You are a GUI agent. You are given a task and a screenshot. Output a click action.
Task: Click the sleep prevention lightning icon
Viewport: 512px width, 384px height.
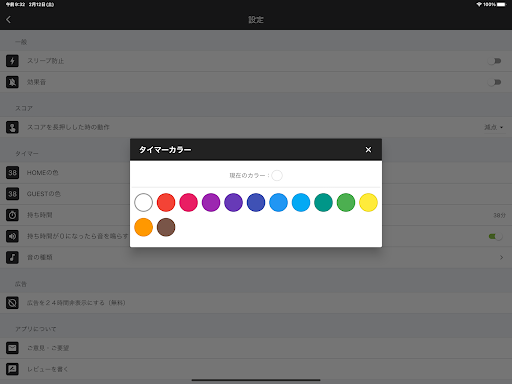12,61
